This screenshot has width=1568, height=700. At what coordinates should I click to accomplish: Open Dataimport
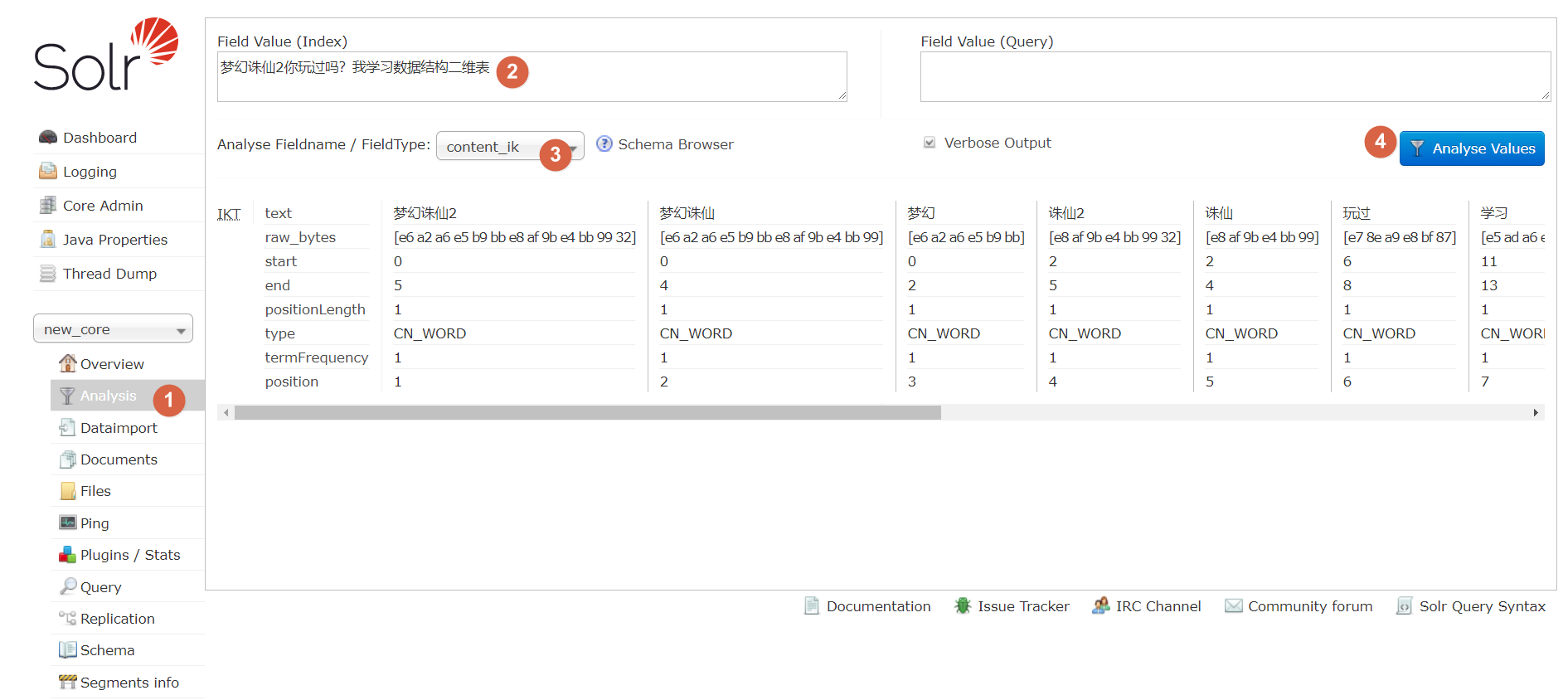[x=119, y=427]
